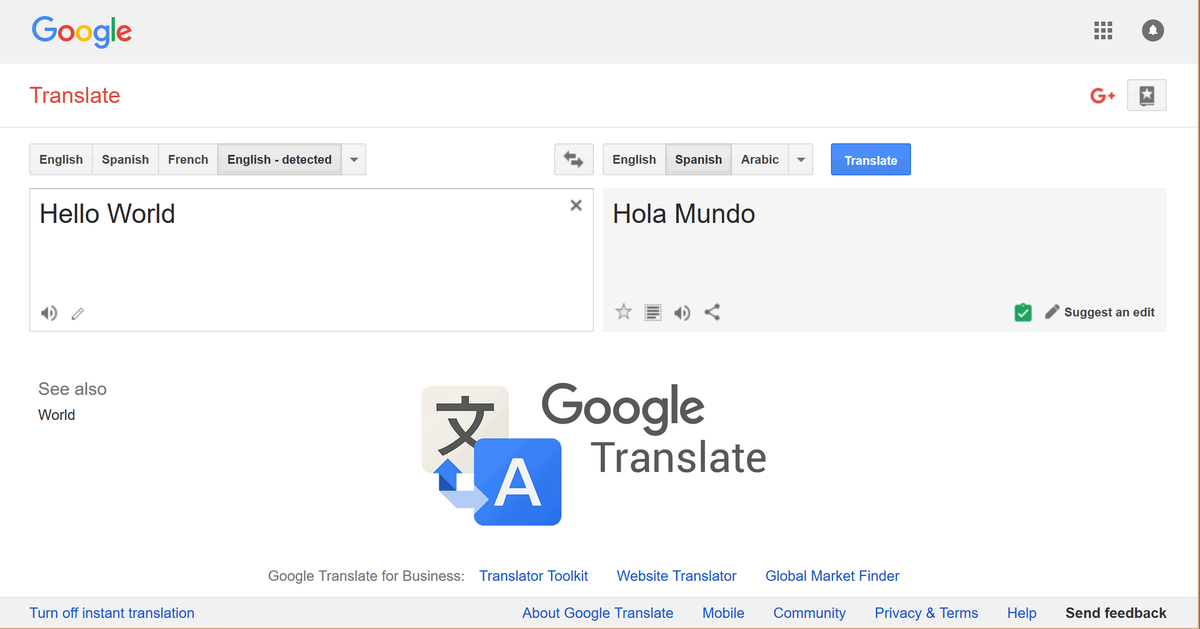Select the English - detected source tab
The image size is (1200, 629).
pyautogui.click(x=280, y=159)
